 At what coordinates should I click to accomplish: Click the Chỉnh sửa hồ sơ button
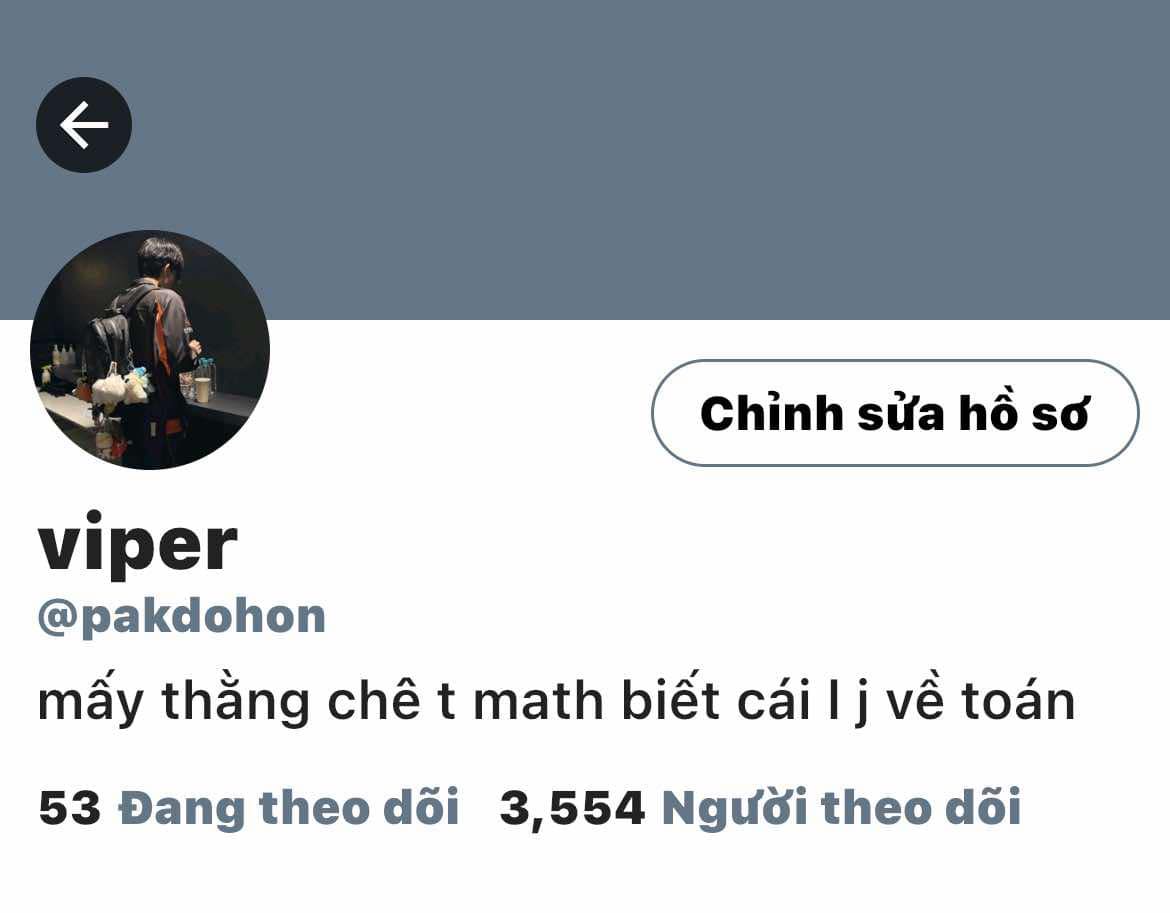pos(895,413)
